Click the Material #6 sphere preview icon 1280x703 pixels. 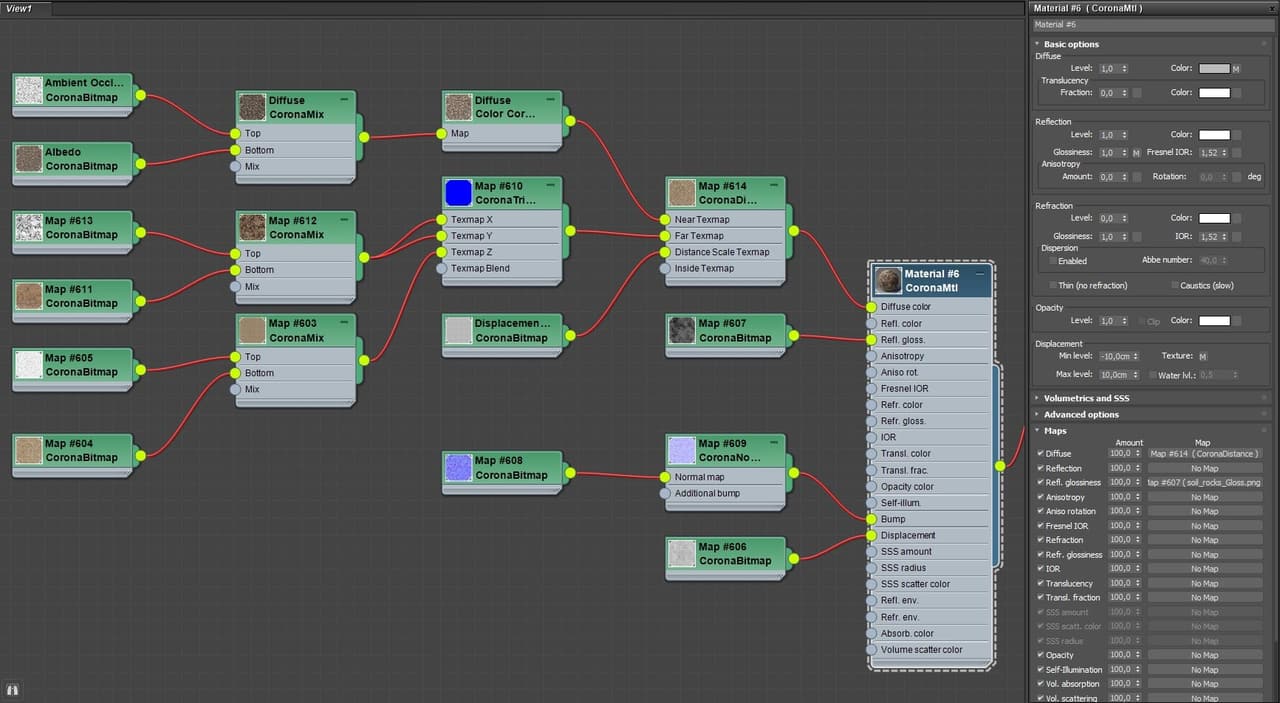pos(888,281)
